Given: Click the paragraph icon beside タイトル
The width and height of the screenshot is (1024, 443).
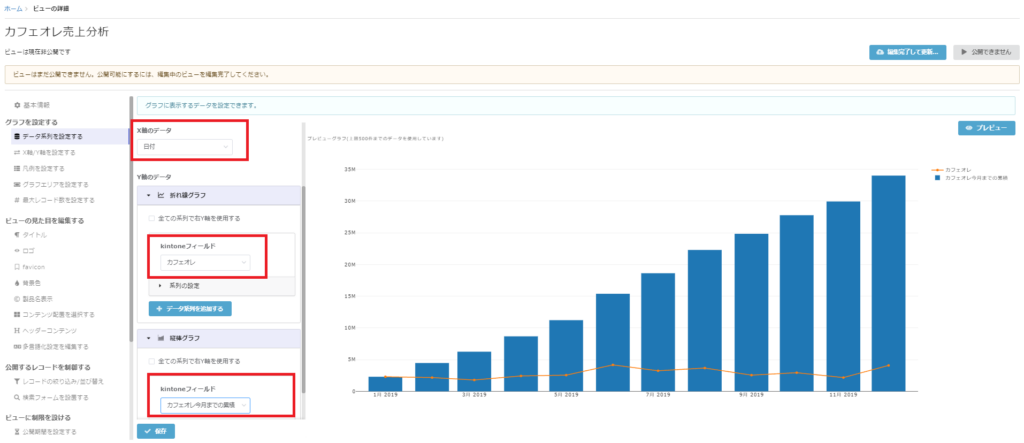Looking at the screenshot, I should click(17, 235).
